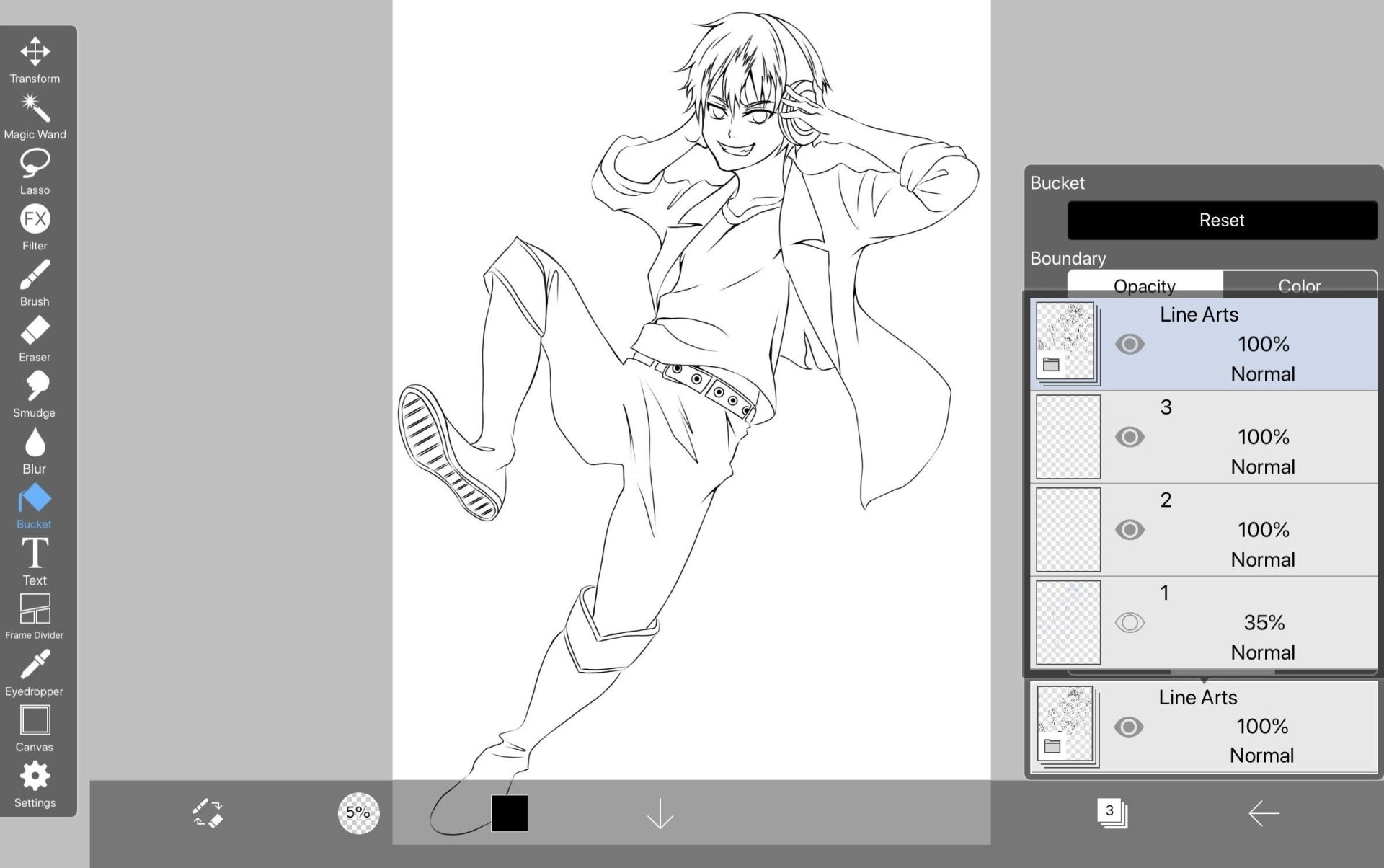The width and height of the screenshot is (1384, 868).
Task: Hide layer 3 using its eye icon
Action: coord(1130,437)
